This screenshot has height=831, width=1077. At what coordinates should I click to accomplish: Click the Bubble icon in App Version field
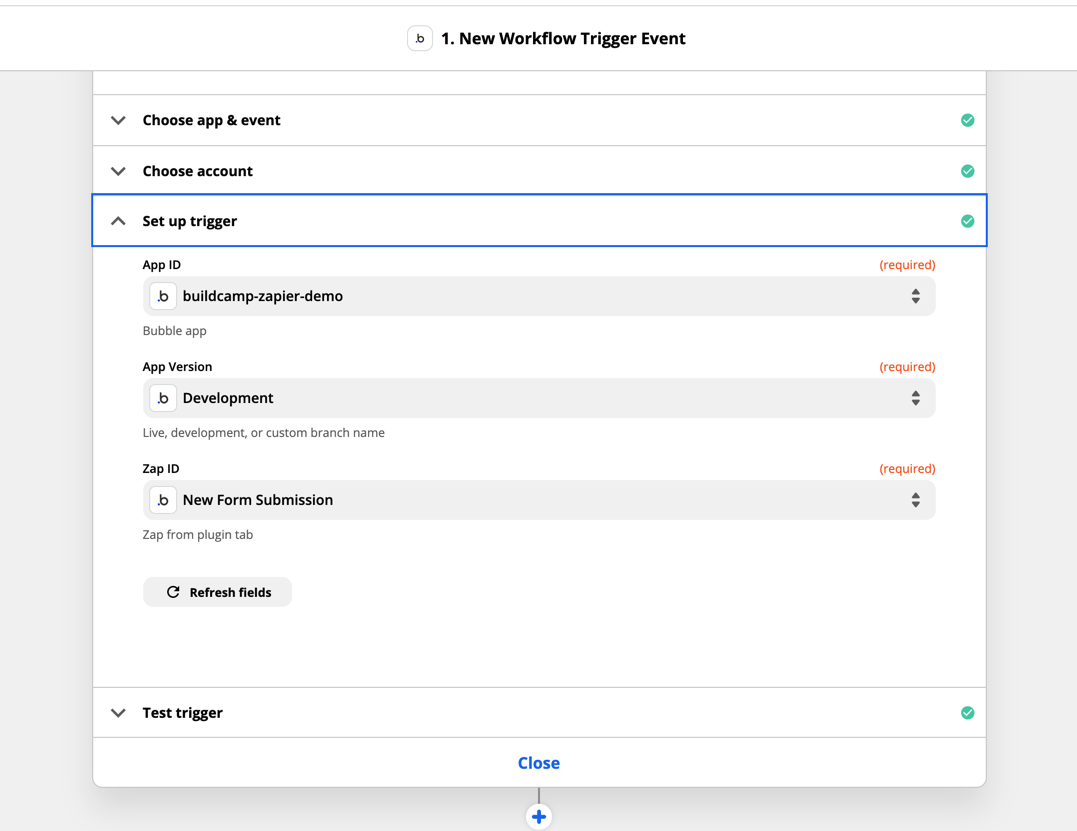coord(163,398)
